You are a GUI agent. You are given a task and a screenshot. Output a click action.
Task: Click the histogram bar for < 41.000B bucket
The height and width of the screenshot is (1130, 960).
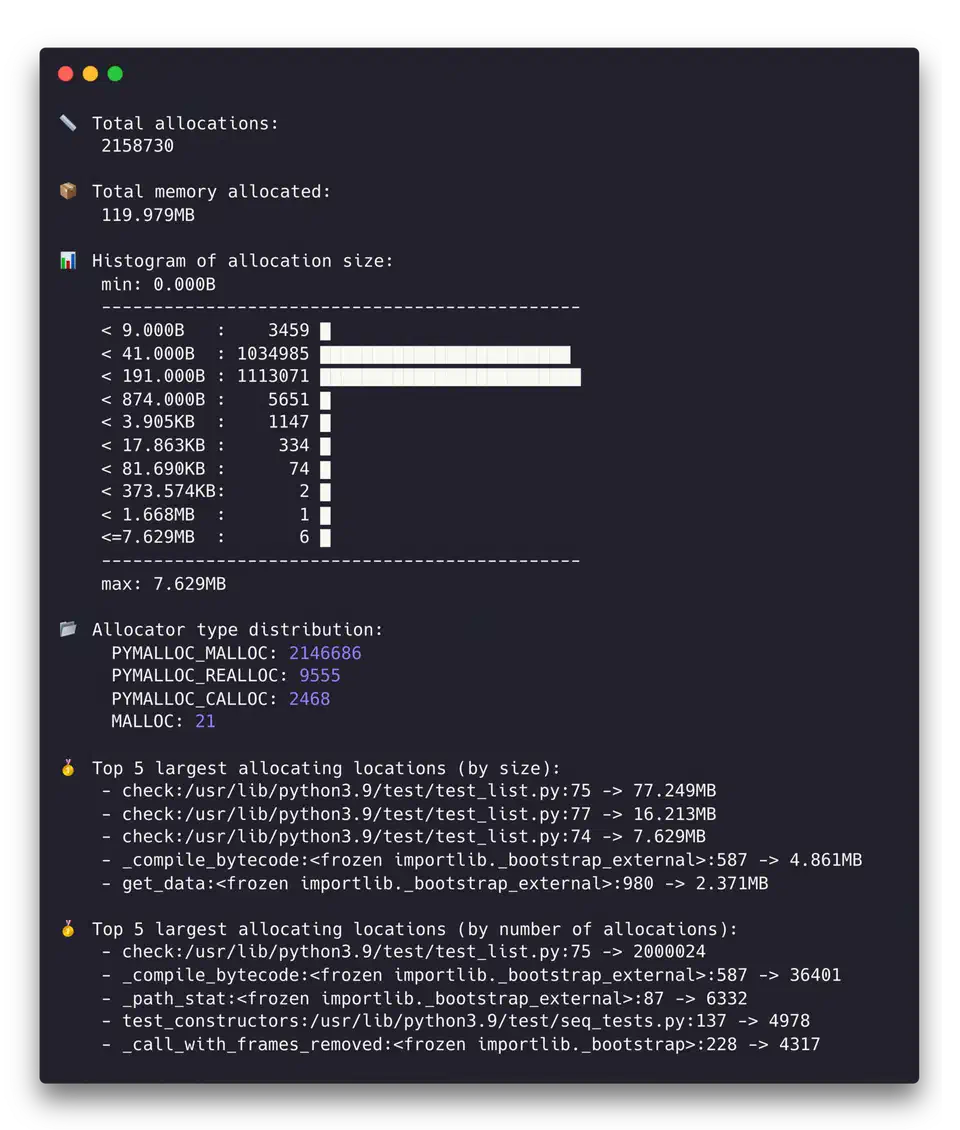pos(445,354)
